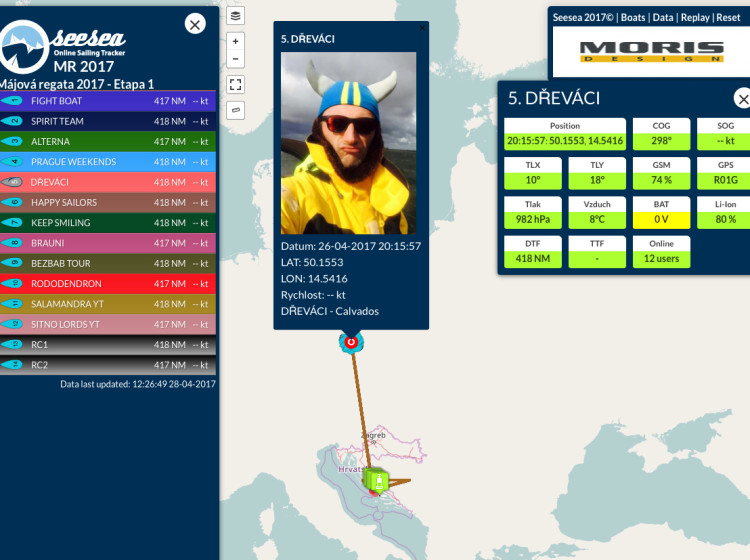
Task: Select BRAUNI row name
Action: 47,243
